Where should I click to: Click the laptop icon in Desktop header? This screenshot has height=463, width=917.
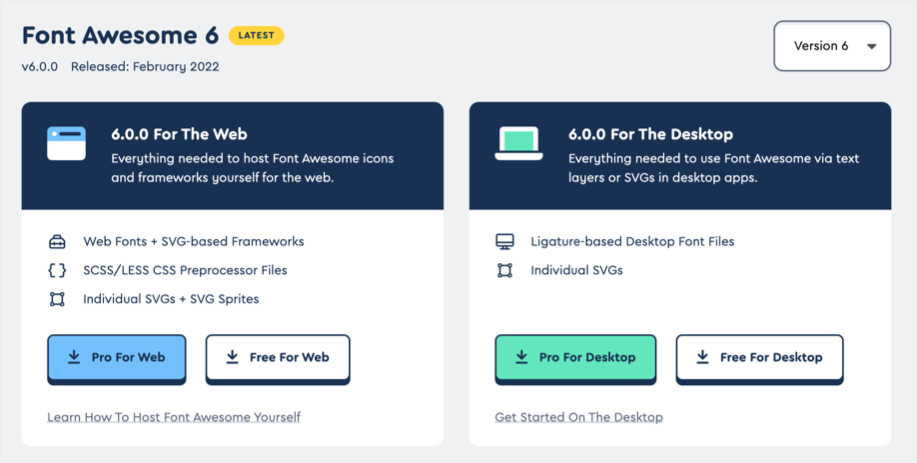pos(518,143)
